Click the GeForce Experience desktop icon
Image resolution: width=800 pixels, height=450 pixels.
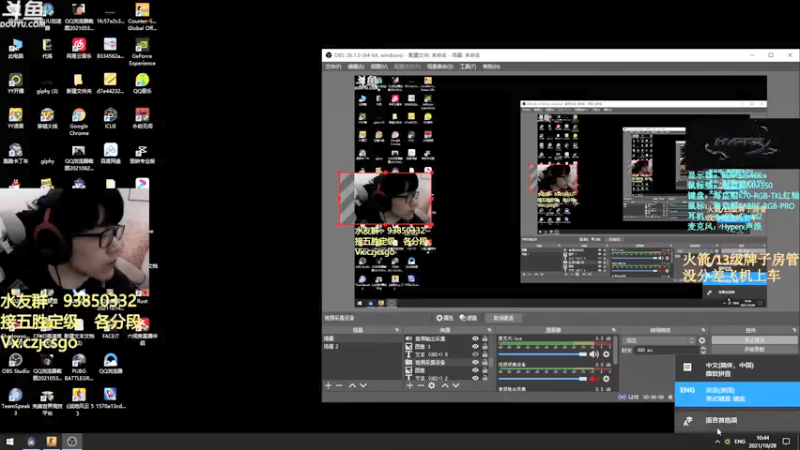[142, 51]
